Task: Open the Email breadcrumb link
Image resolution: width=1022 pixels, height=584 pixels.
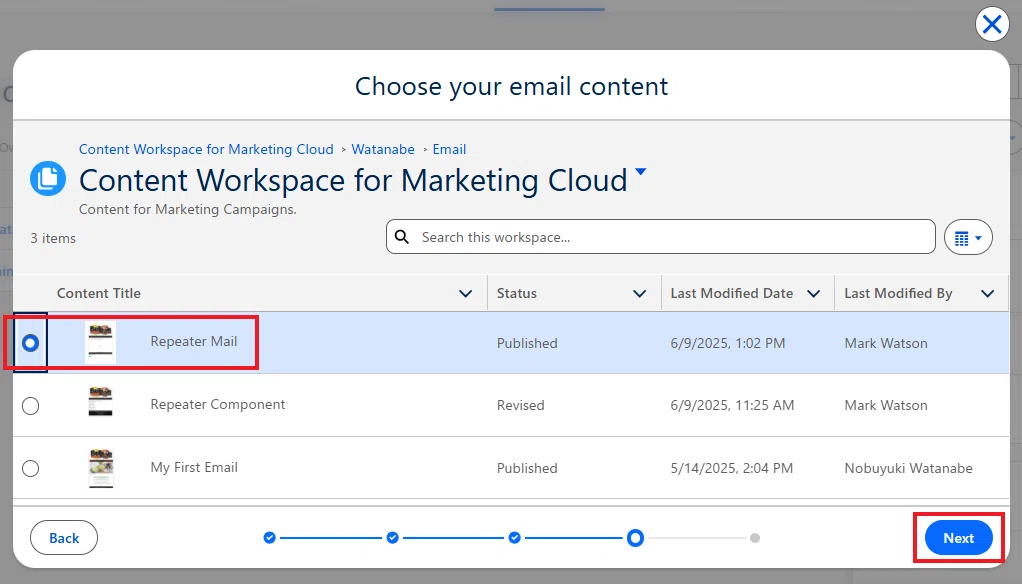Action: 449,149
